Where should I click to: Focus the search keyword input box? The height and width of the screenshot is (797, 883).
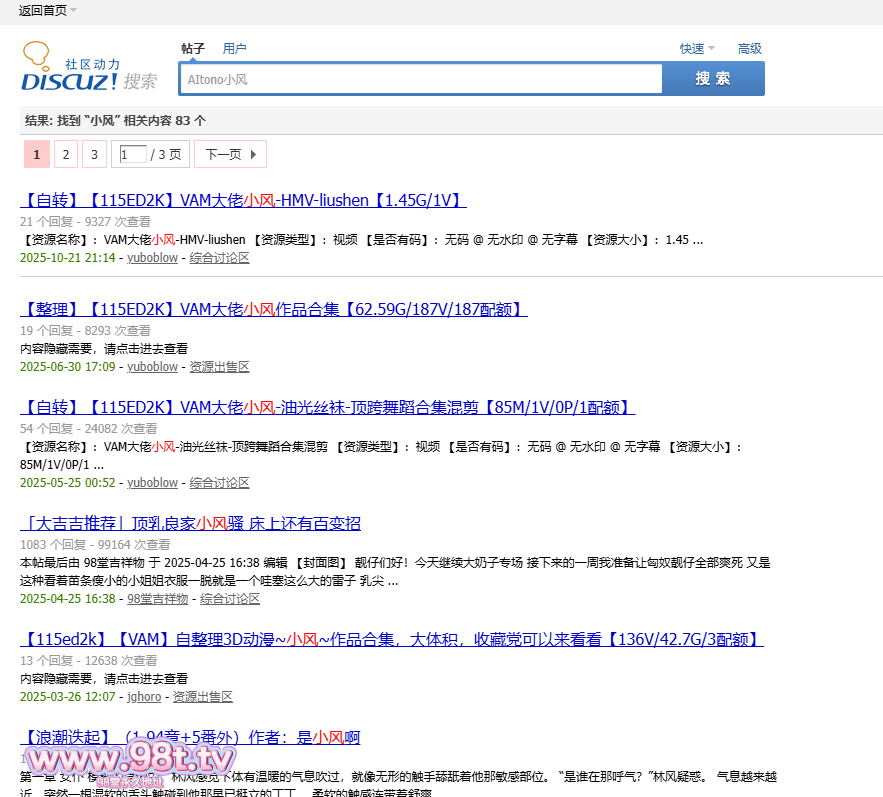420,79
